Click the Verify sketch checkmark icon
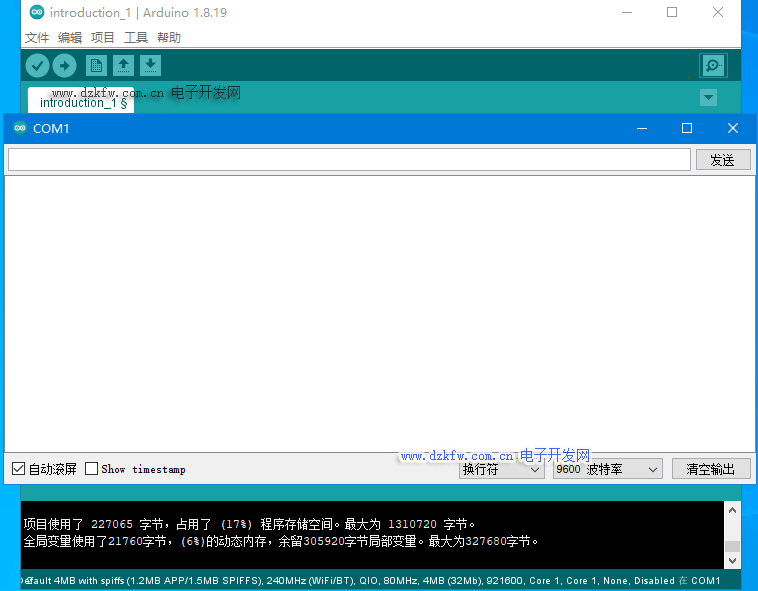The height and width of the screenshot is (591, 758). (37, 66)
